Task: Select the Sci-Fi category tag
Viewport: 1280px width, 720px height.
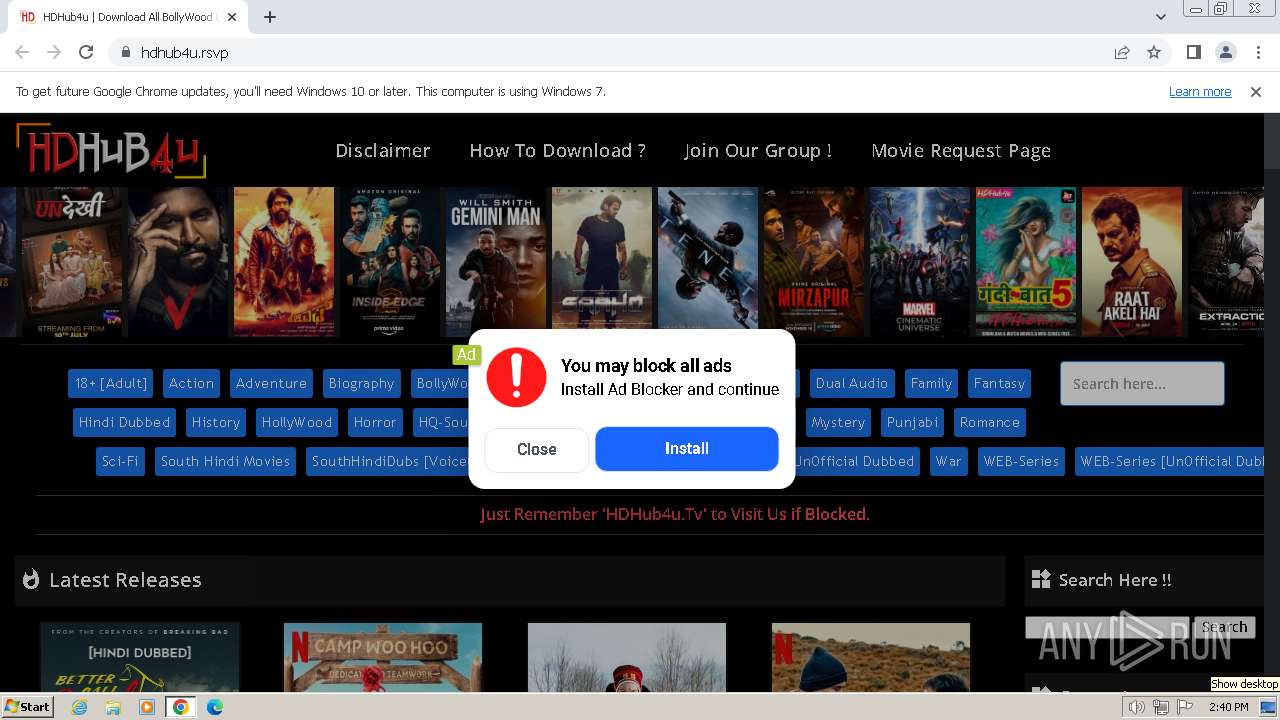Action: (120, 461)
